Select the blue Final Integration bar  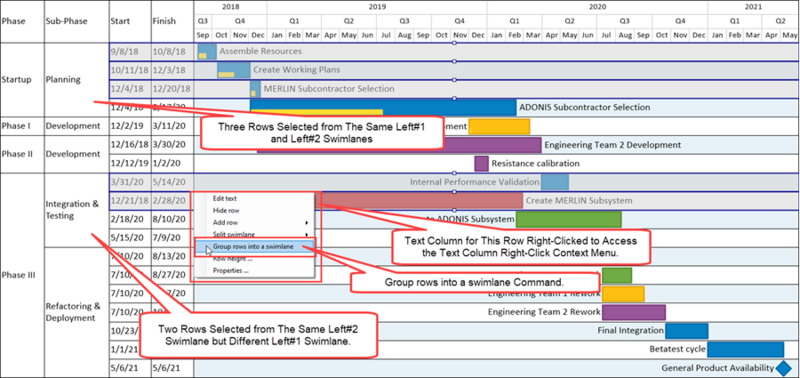point(686,331)
